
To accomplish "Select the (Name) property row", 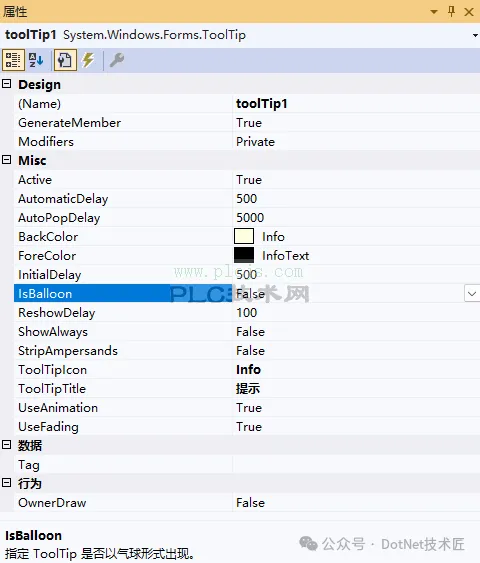I will (123, 104).
